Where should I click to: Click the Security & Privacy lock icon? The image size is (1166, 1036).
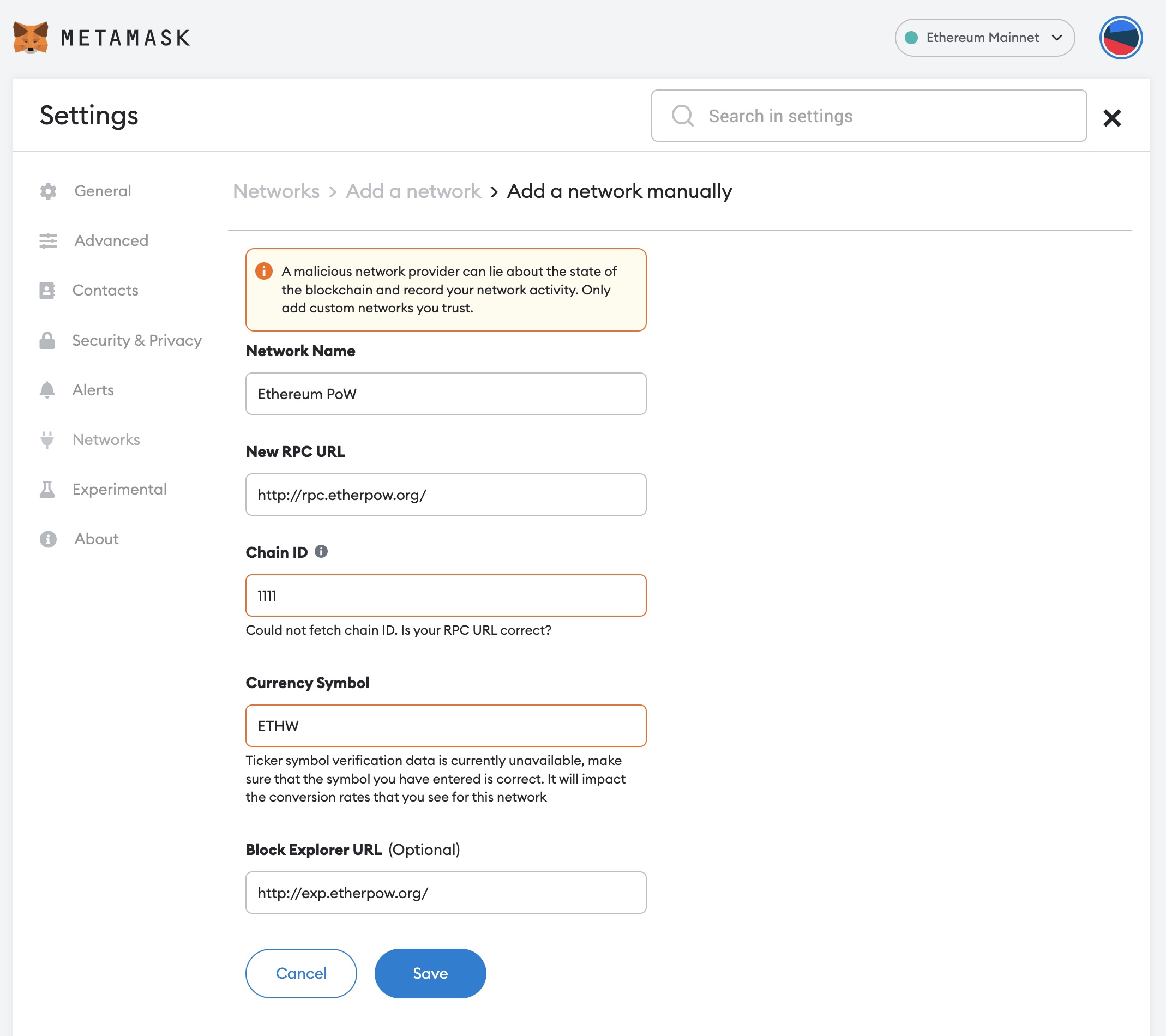(x=48, y=340)
